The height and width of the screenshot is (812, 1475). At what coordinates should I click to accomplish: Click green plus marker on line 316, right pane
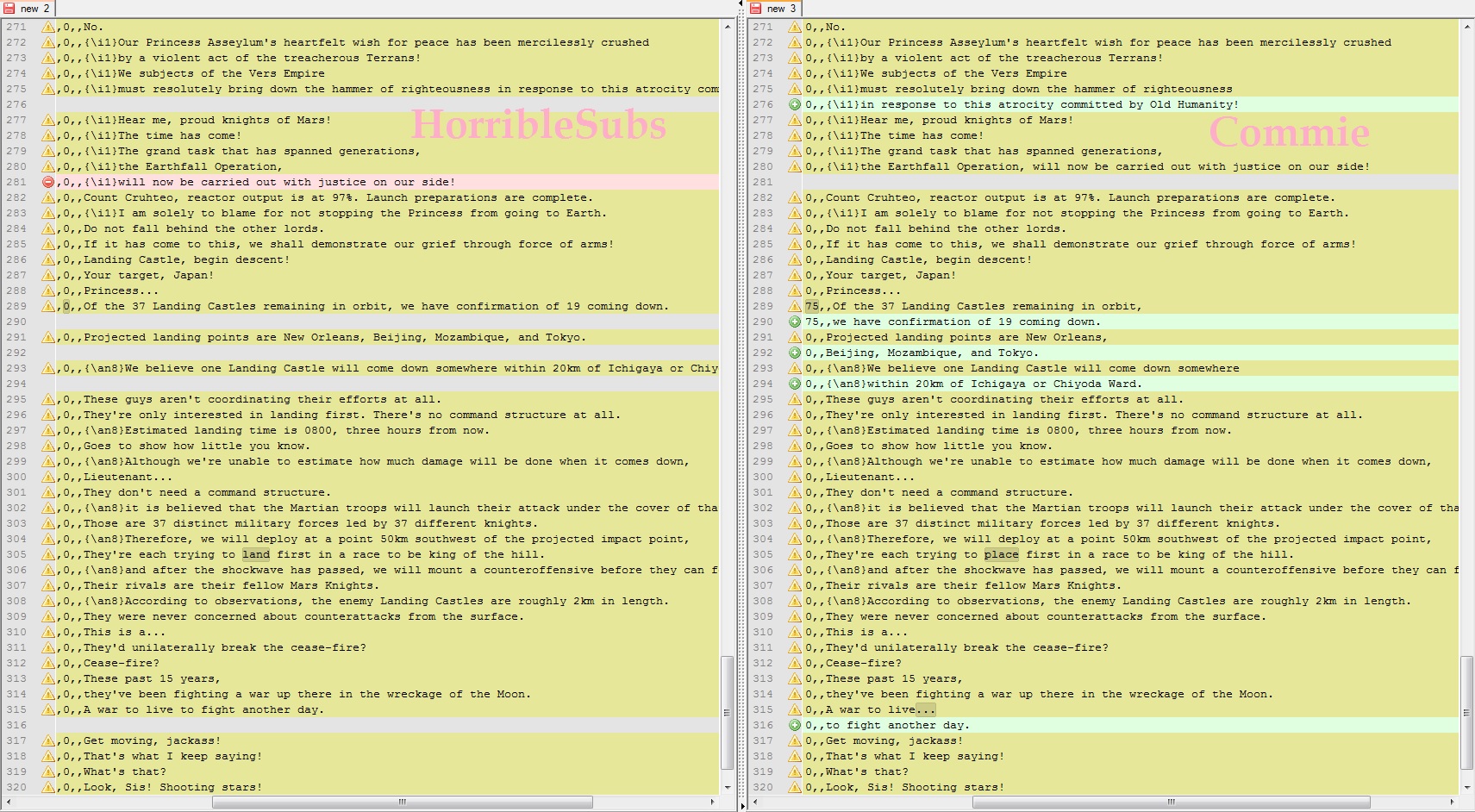795,725
